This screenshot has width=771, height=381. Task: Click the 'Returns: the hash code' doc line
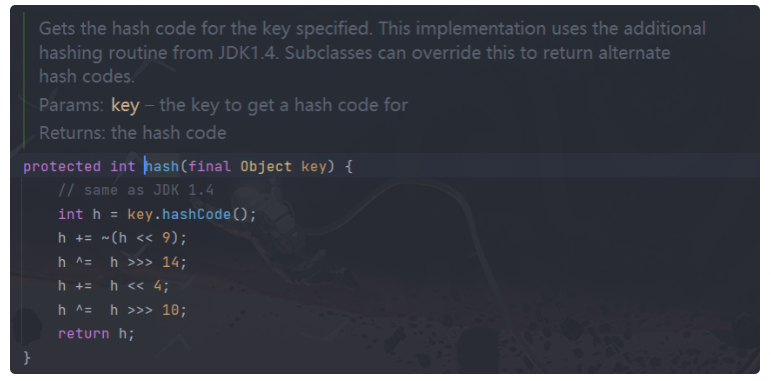pos(133,133)
